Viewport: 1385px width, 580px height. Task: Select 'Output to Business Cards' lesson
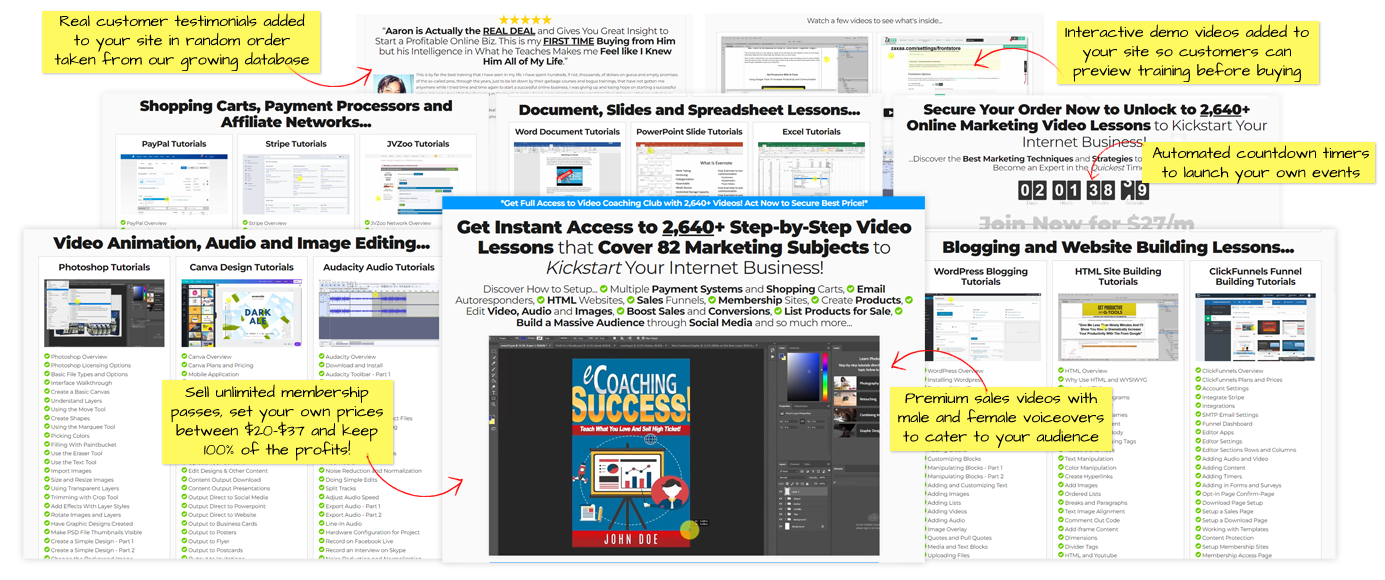220,524
